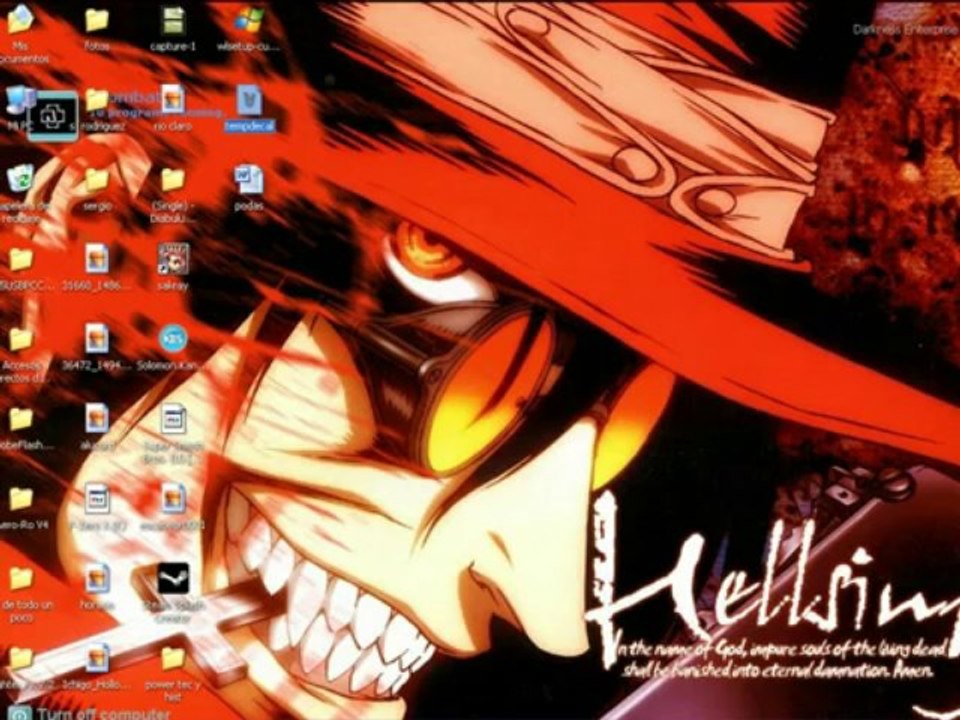Open the Recycle Bin icon
The image size is (960, 720).
[x=22, y=179]
